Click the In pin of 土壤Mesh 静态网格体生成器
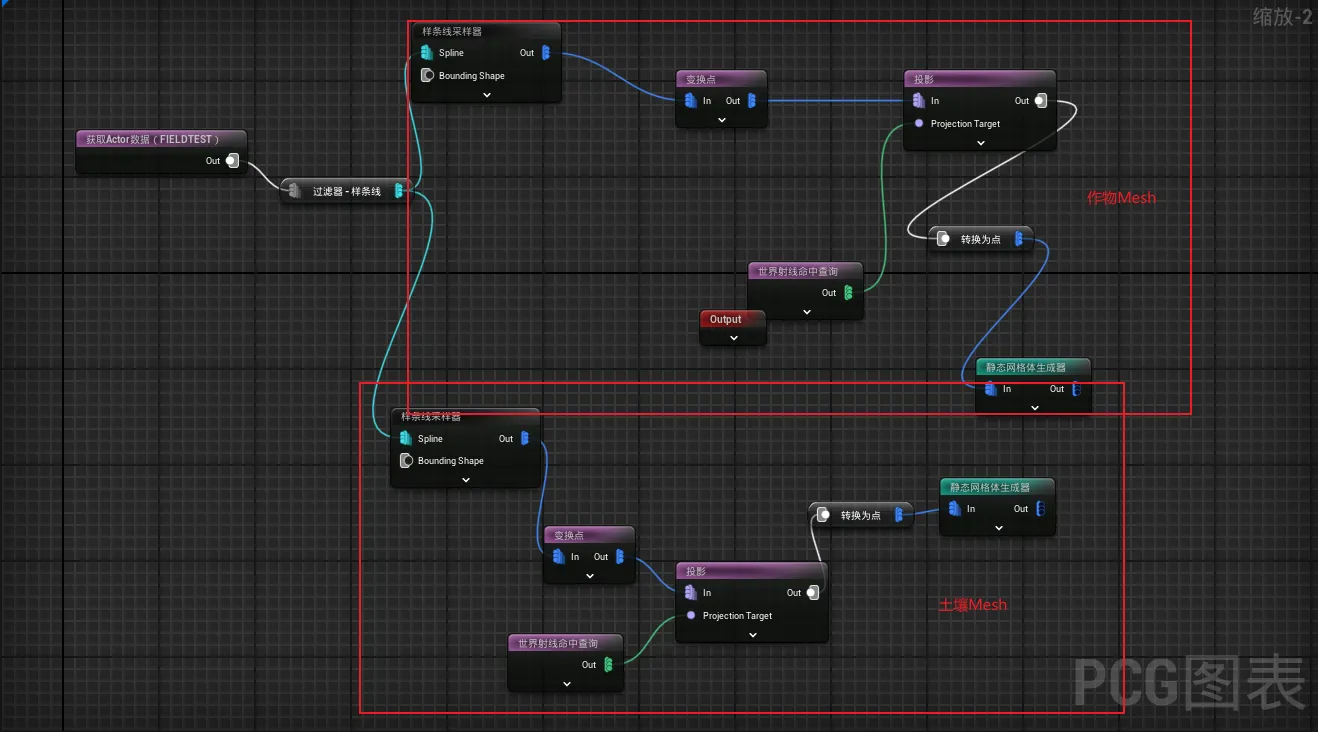Image resolution: width=1318 pixels, height=732 pixels. 955,509
